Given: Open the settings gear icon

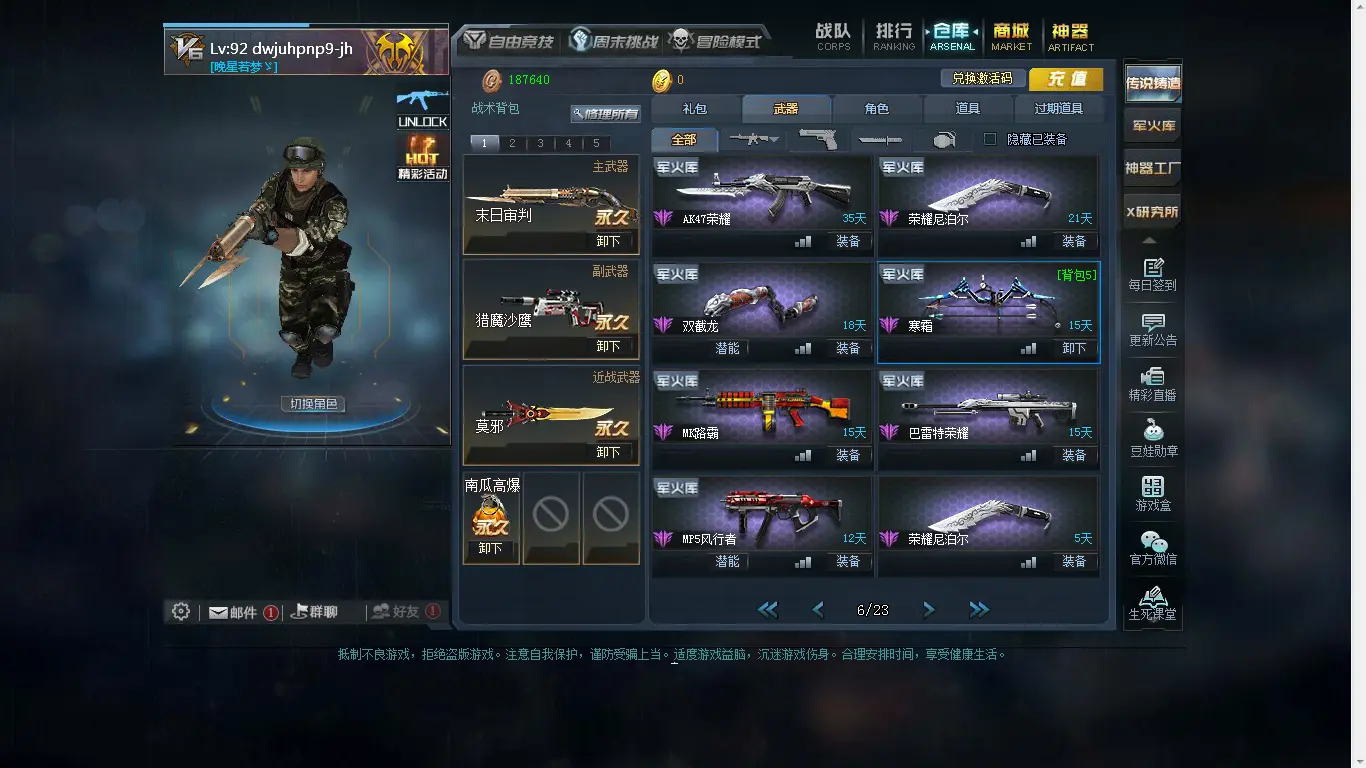Looking at the screenshot, I should click(181, 611).
